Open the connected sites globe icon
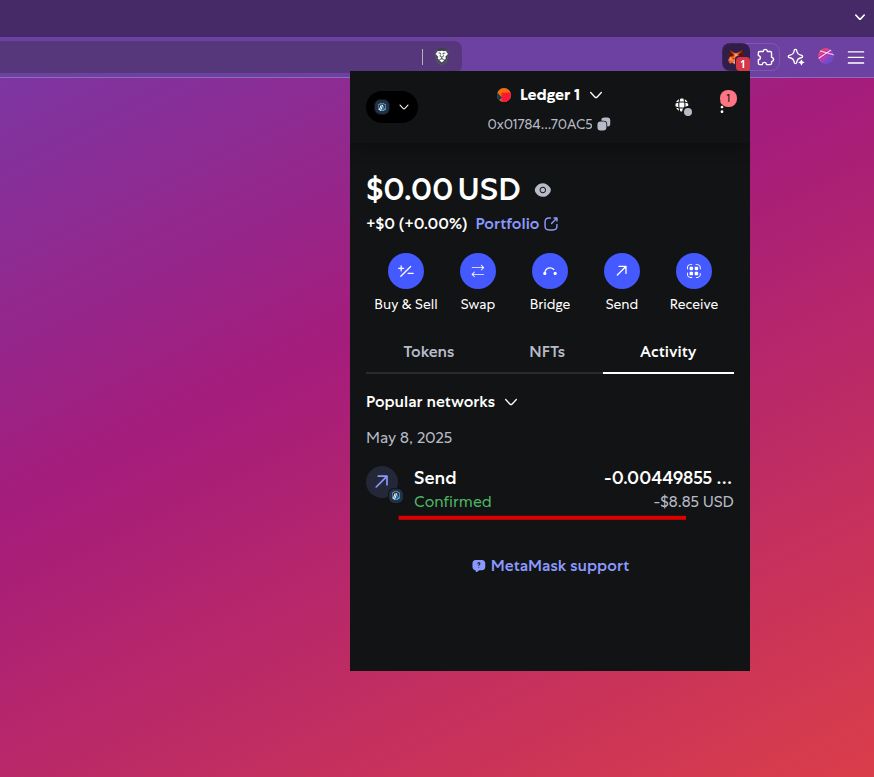The width and height of the screenshot is (874, 777). pyautogui.click(x=683, y=106)
